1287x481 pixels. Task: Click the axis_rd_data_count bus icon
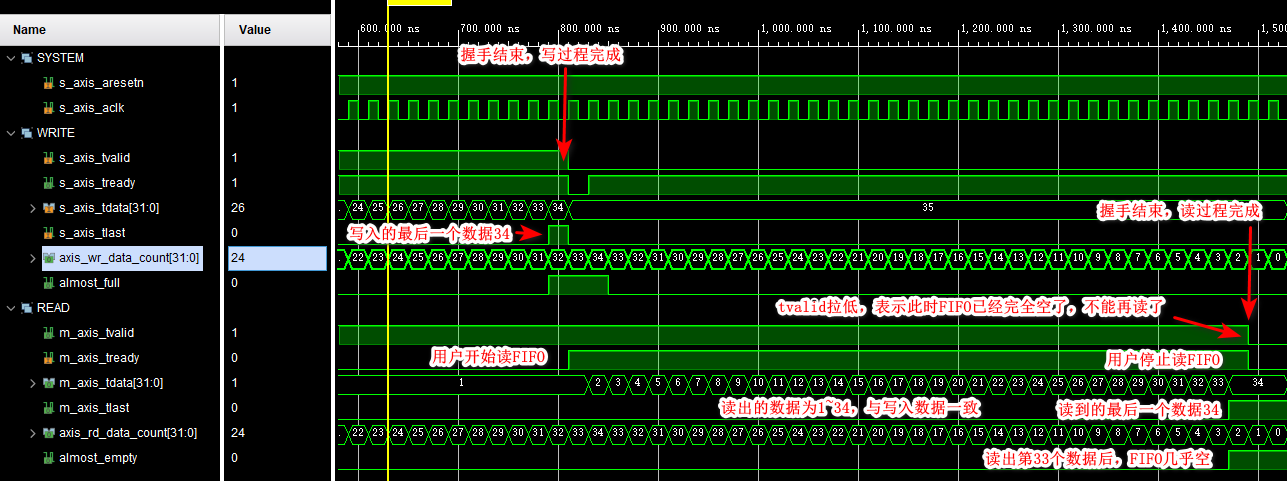click(48, 433)
